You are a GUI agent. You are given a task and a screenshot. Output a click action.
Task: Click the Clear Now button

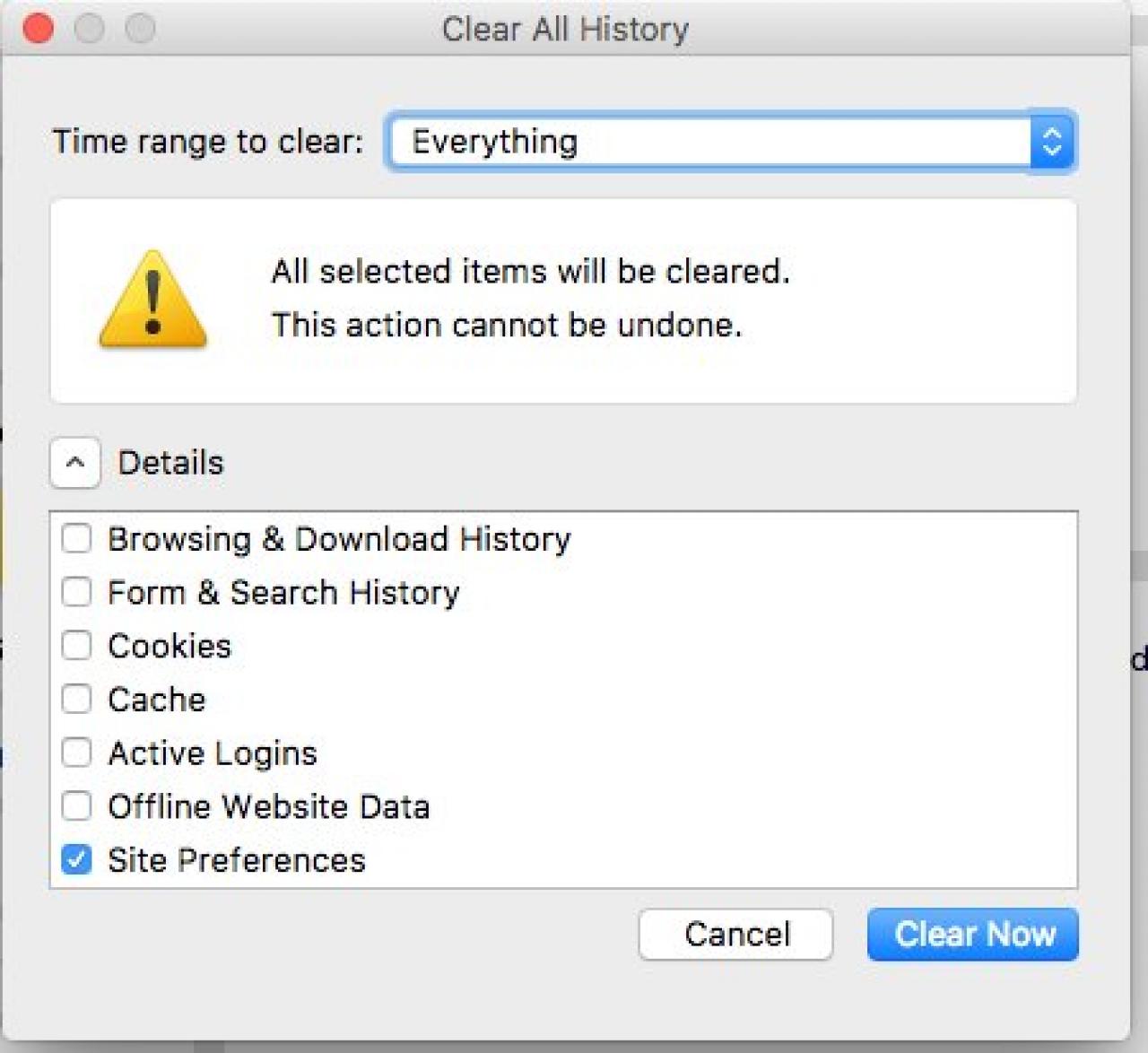(x=973, y=935)
